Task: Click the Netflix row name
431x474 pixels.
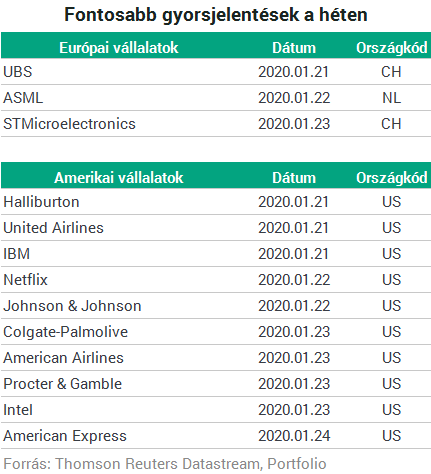Action: (25, 280)
